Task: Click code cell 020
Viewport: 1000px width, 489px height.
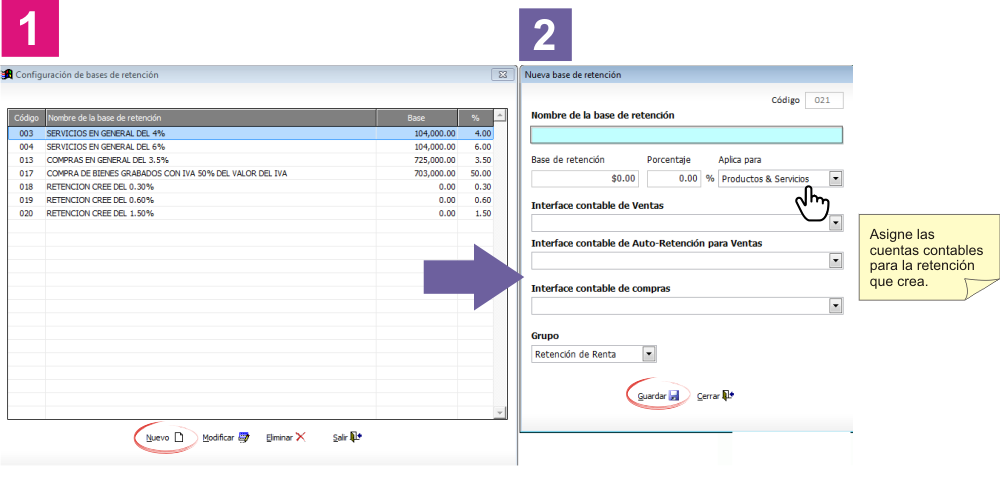Action: [x=26, y=214]
